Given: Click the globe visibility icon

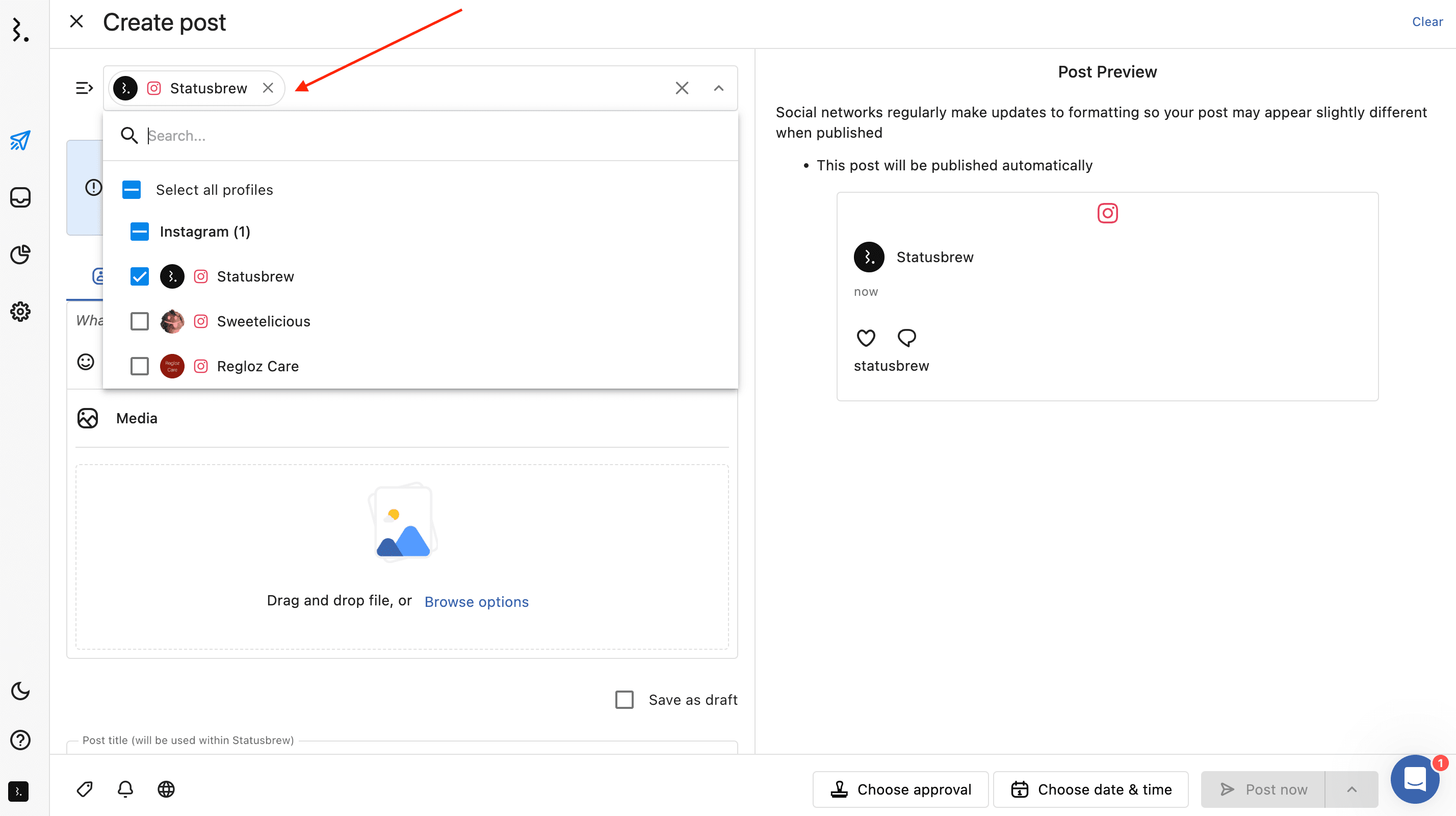Looking at the screenshot, I should [166, 789].
